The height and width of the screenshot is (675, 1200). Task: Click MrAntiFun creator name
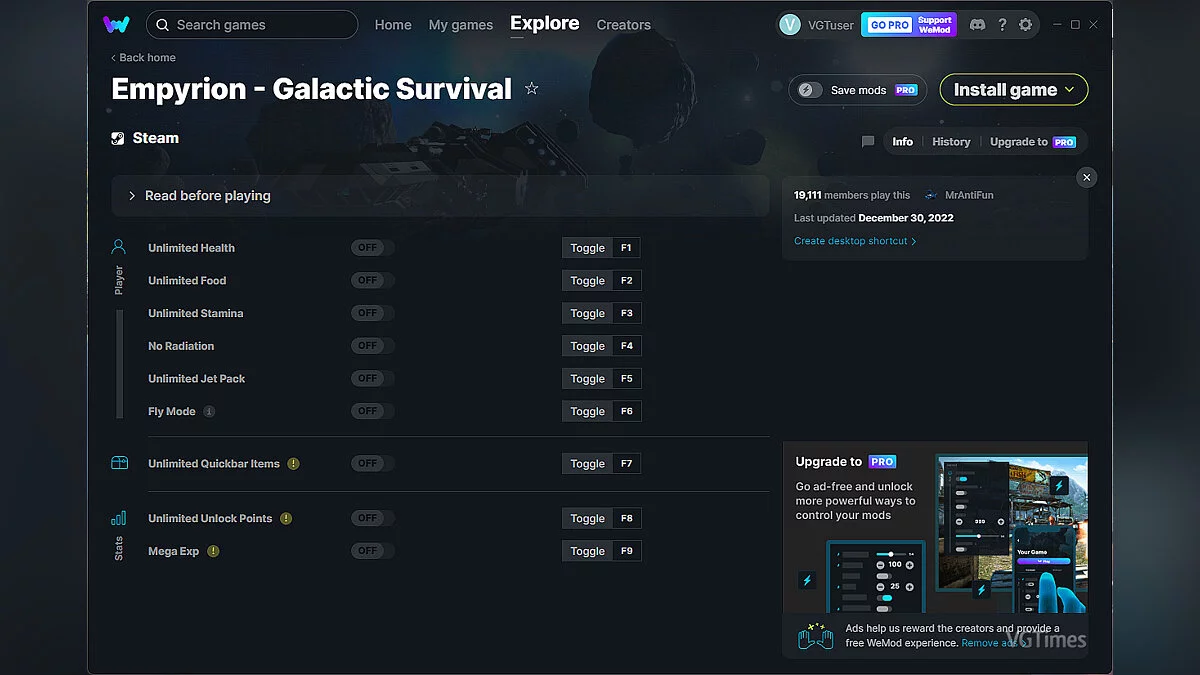pos(969,195)
